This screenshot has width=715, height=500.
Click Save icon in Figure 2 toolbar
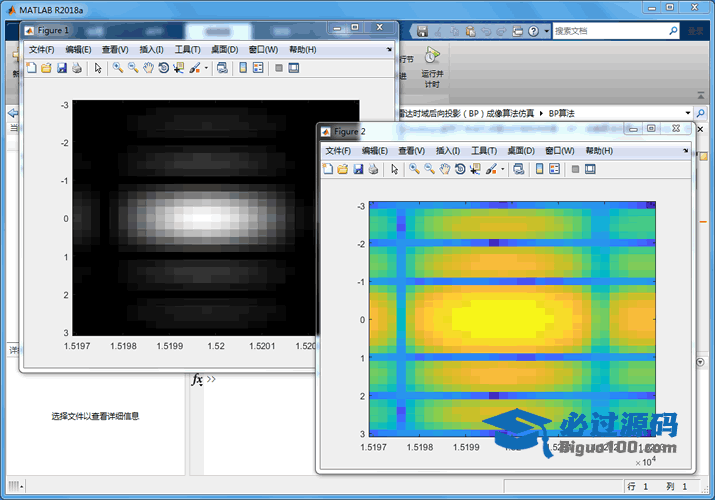[x=358, y=169]
